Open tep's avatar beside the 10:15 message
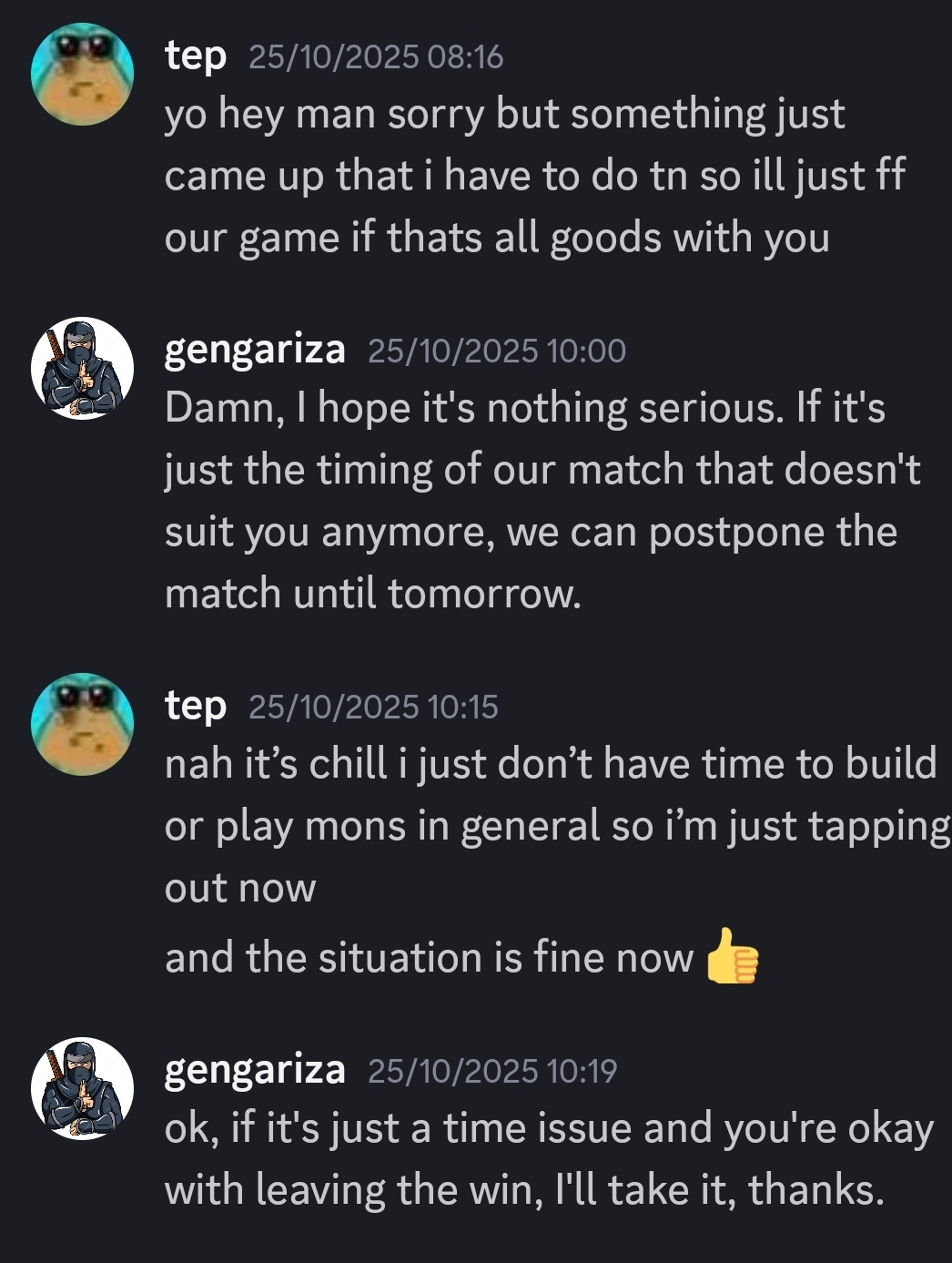 (x=82, y=725)
